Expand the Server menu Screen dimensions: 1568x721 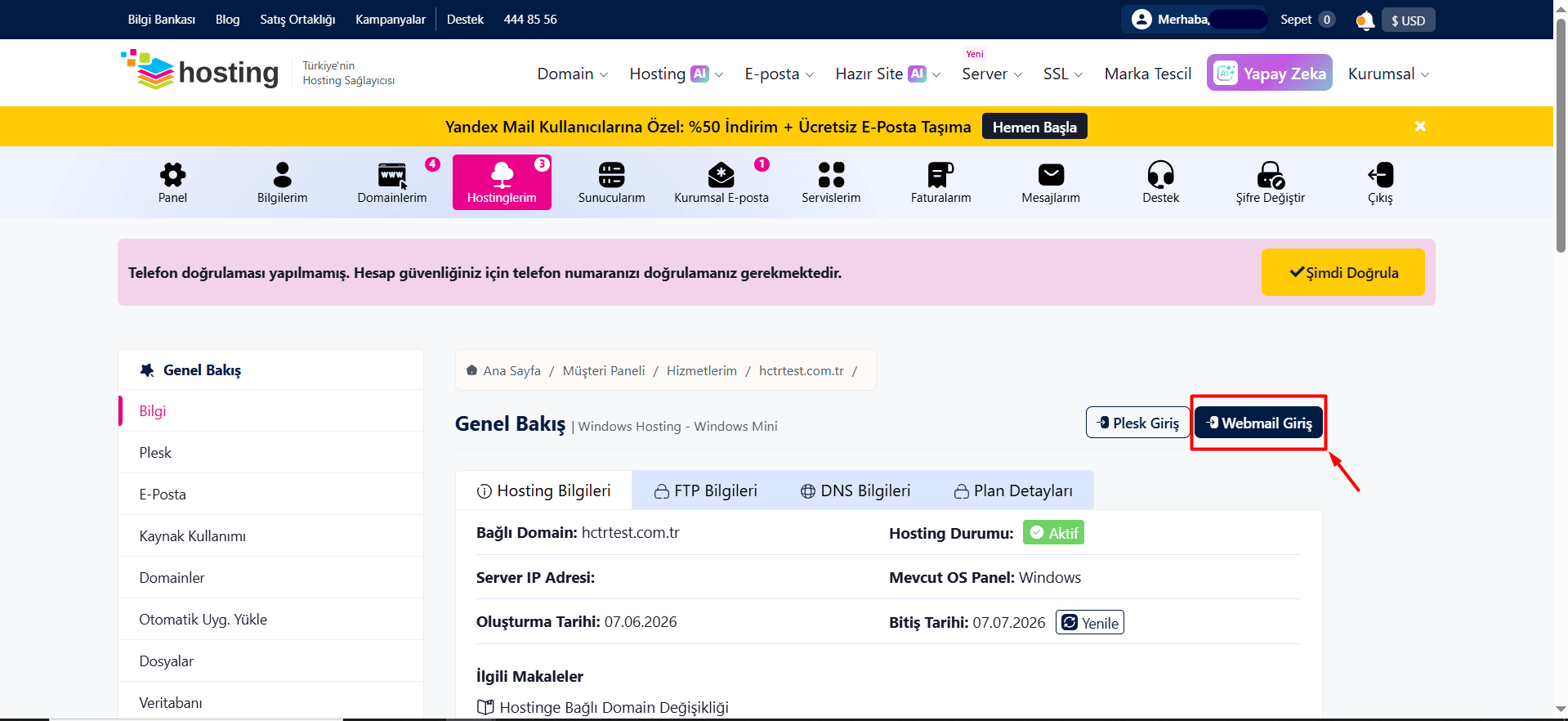(992, 74)
